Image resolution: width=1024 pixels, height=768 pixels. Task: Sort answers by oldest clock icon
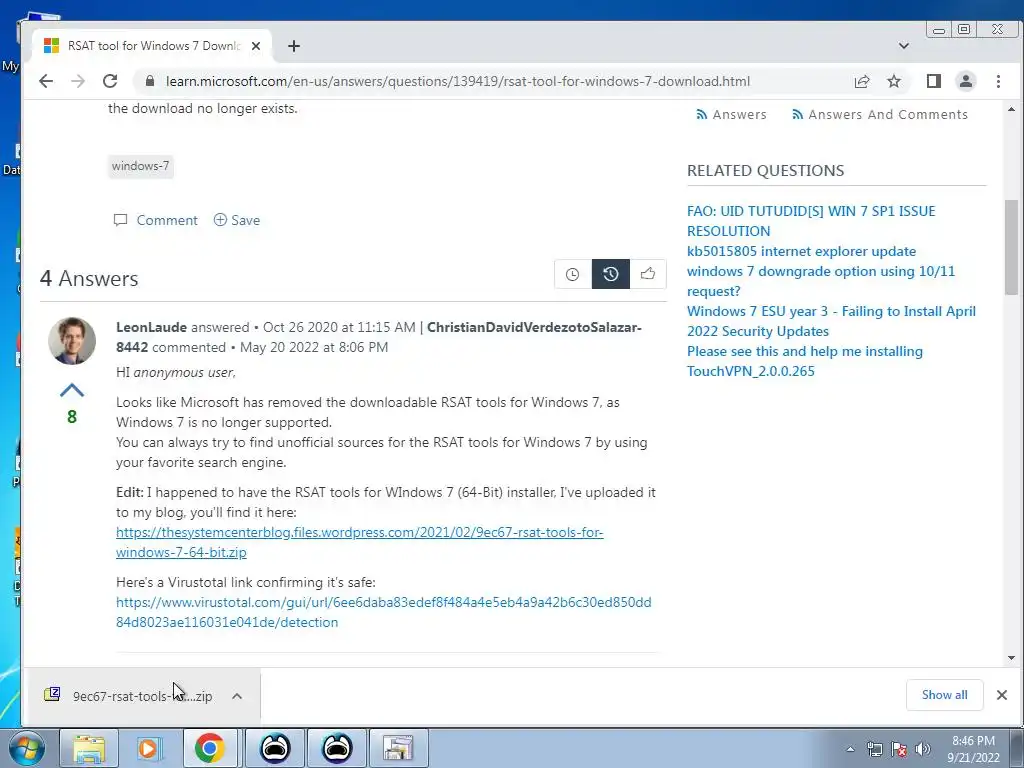tap(573, 274)
